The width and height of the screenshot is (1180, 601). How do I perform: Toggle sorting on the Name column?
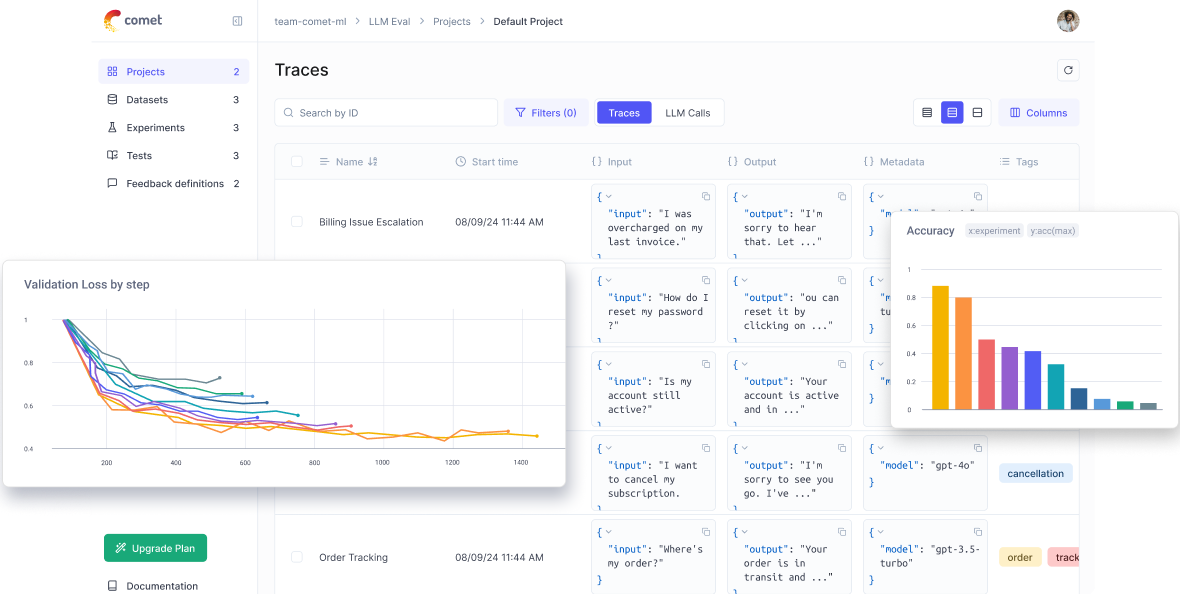click(x=371, y=161)
